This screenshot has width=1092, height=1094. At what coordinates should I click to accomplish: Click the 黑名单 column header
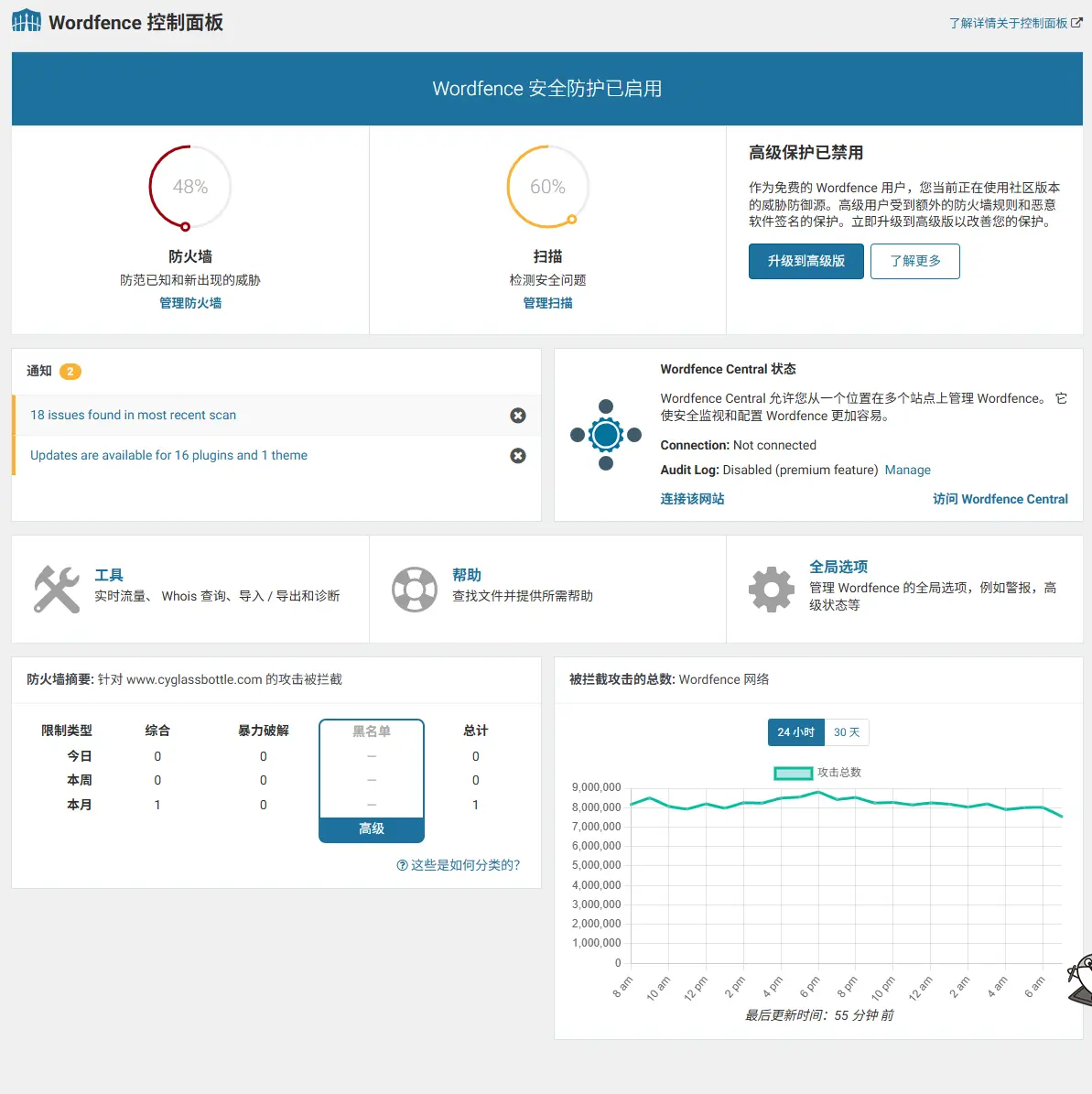click(372, 731)
